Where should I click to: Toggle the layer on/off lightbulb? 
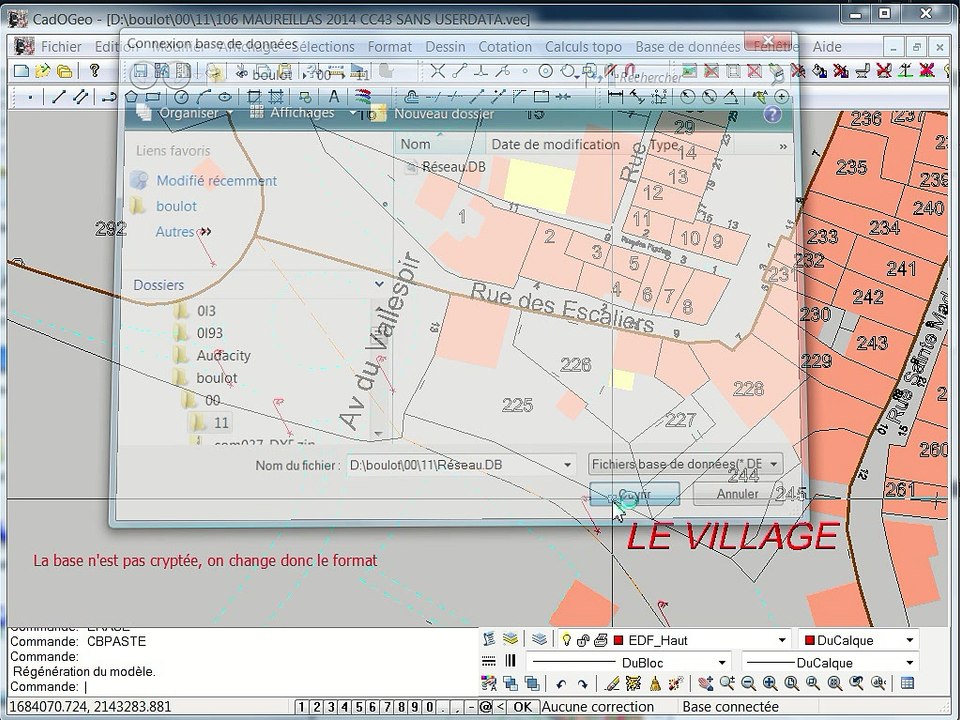566,640
